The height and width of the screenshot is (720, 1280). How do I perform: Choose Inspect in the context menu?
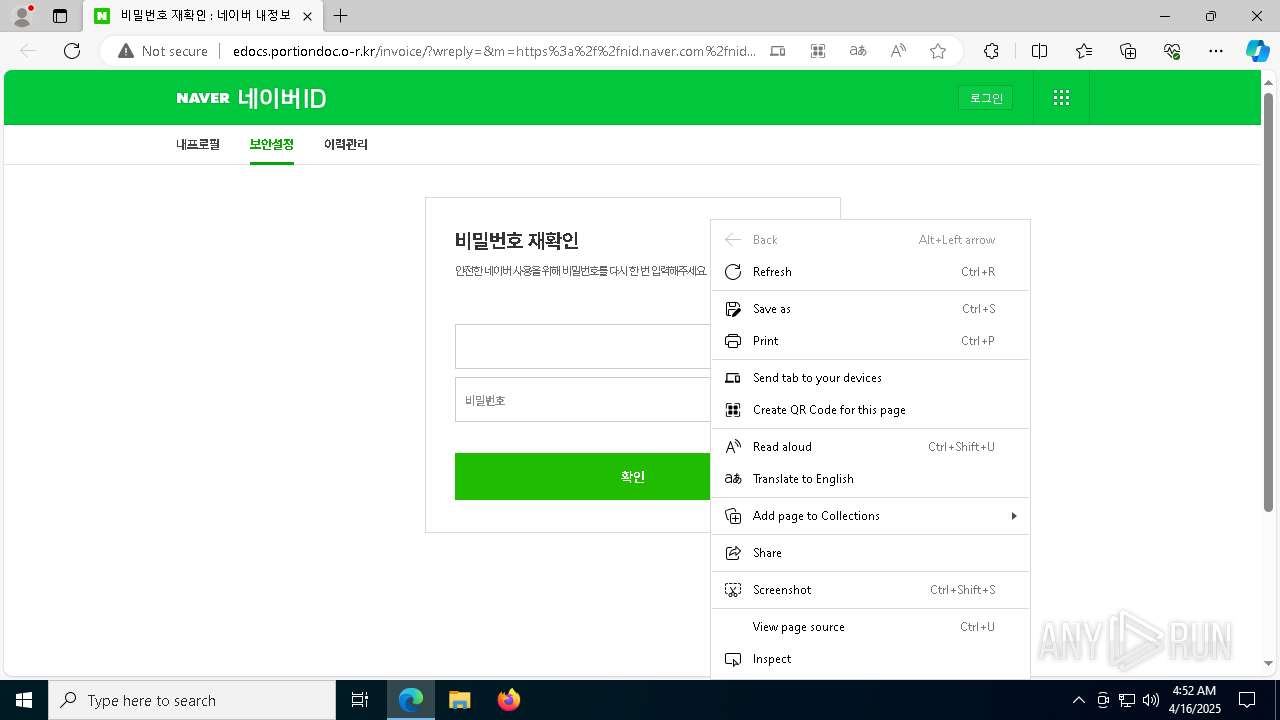870,659
